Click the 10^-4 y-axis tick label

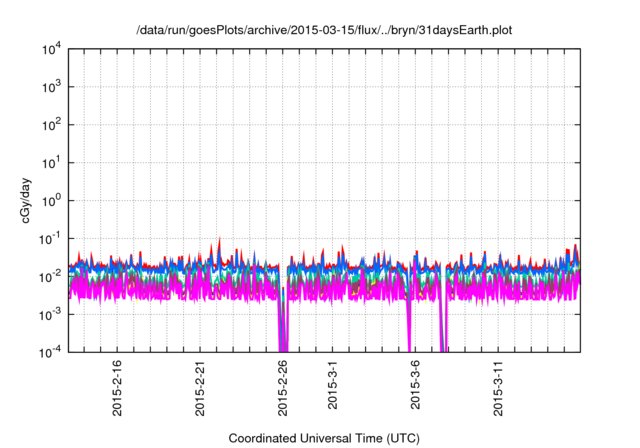(x=51, y=351)
